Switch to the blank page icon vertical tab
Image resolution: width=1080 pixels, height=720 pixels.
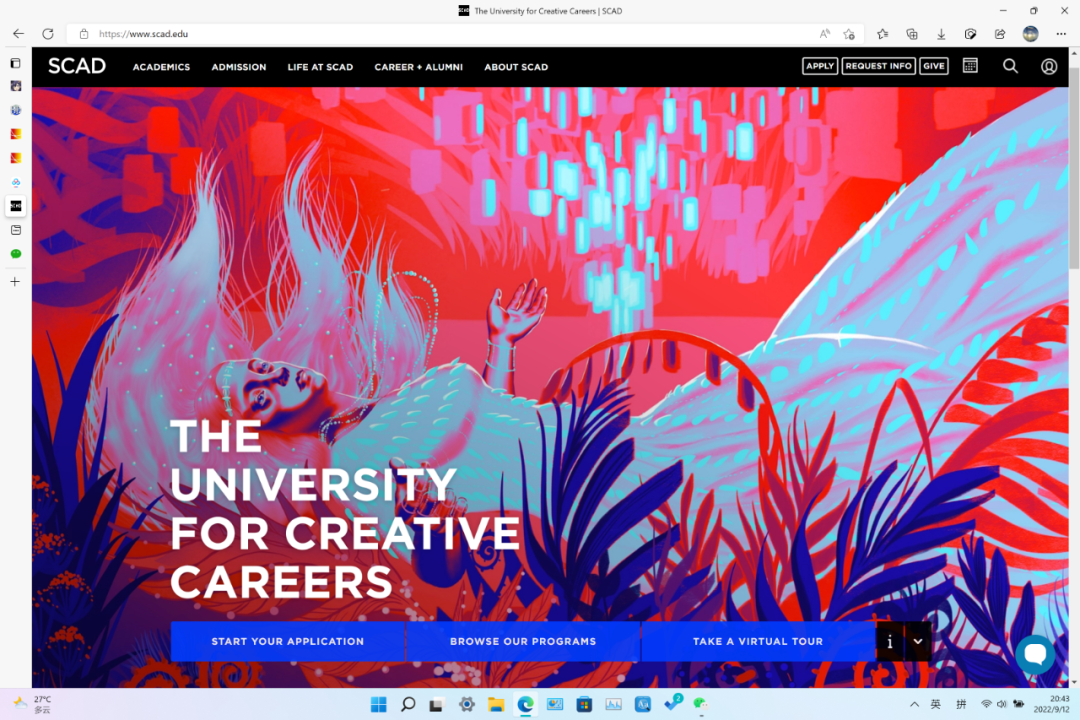pos(15,230)
